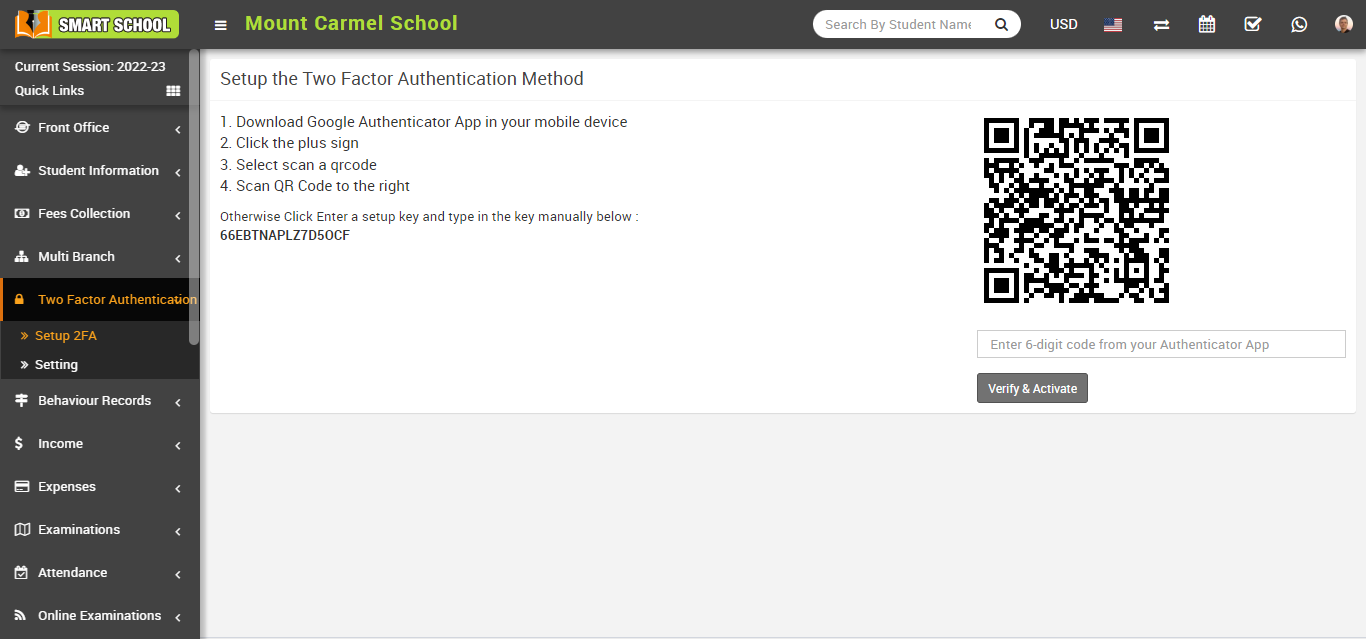Click setup key 66EBTNAPLZ7D5OCF

point(285,236)
